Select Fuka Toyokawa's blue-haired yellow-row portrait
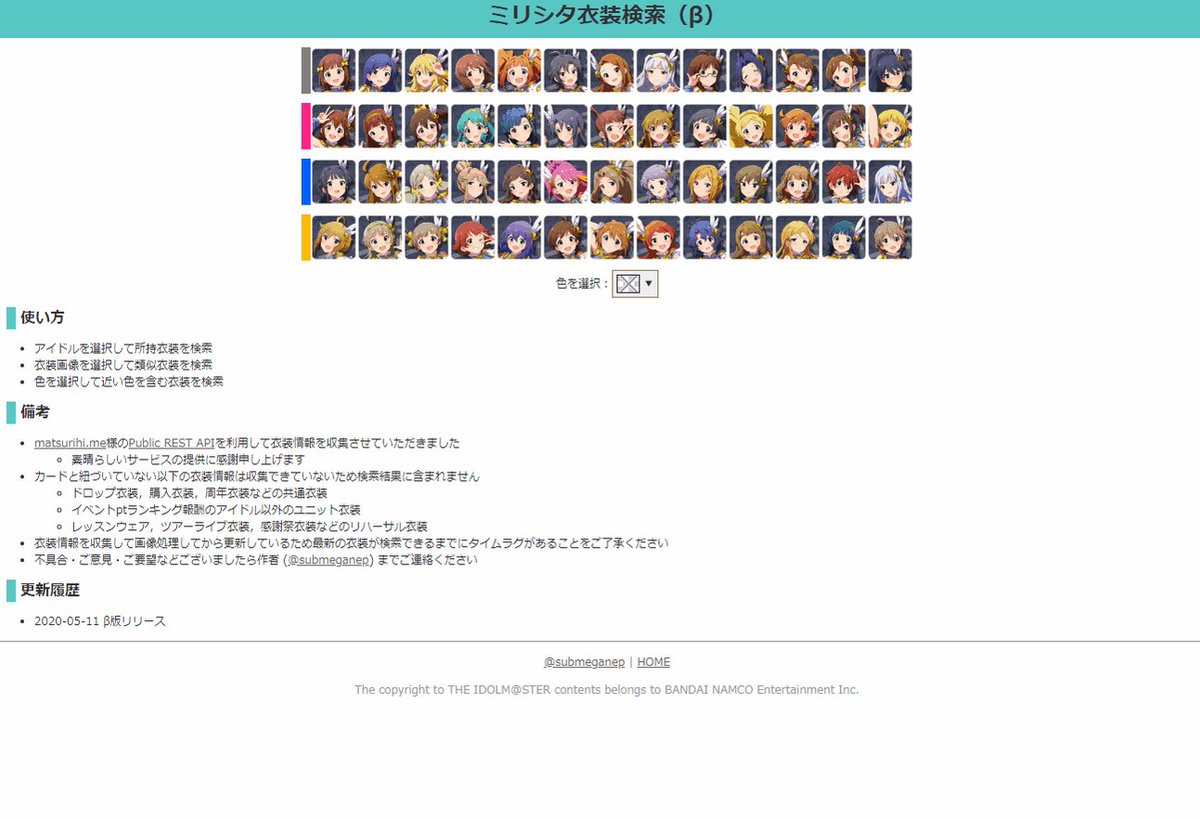 704,238
